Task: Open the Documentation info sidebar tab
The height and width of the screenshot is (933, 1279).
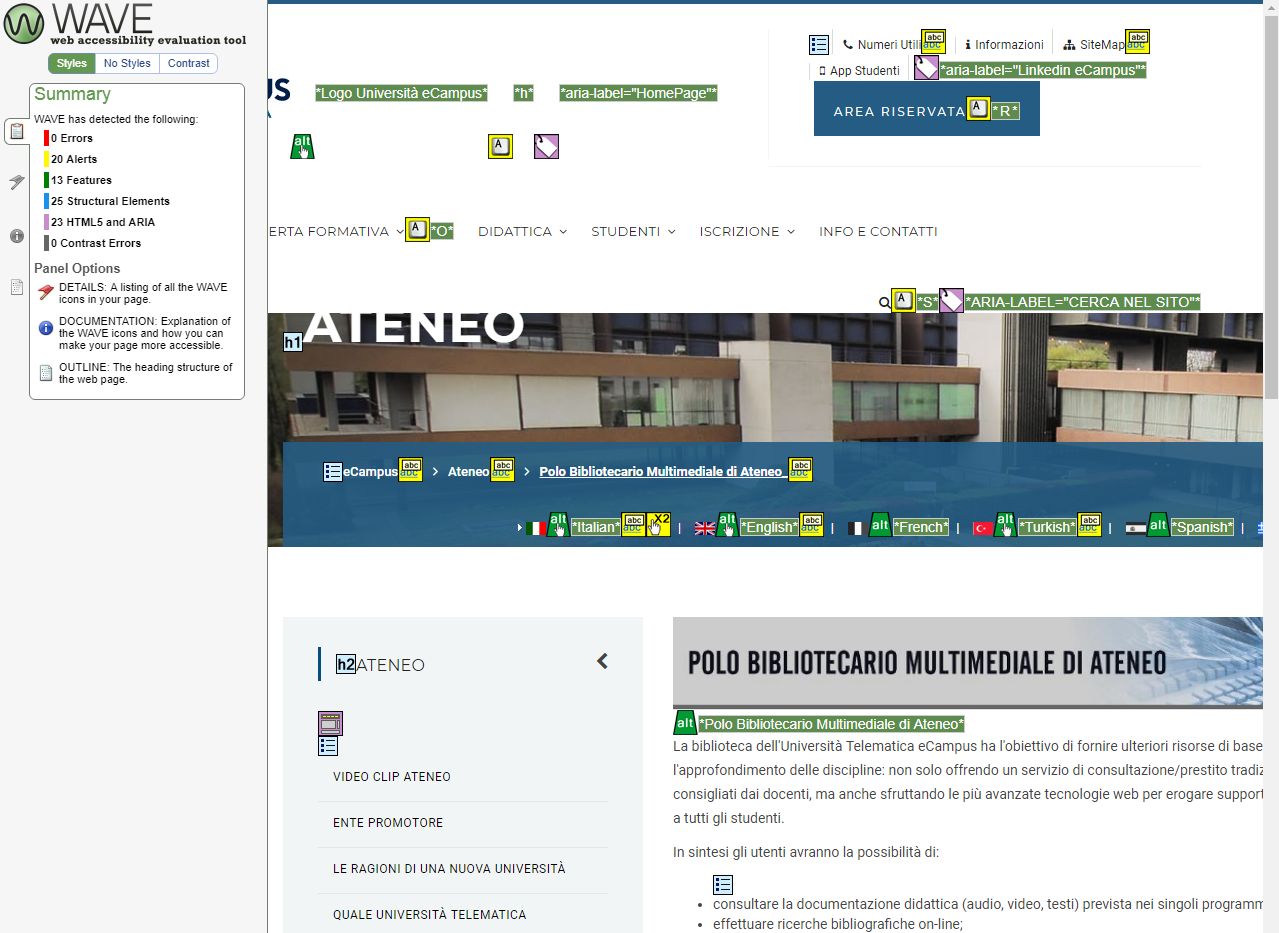Action: coord(17,236)
